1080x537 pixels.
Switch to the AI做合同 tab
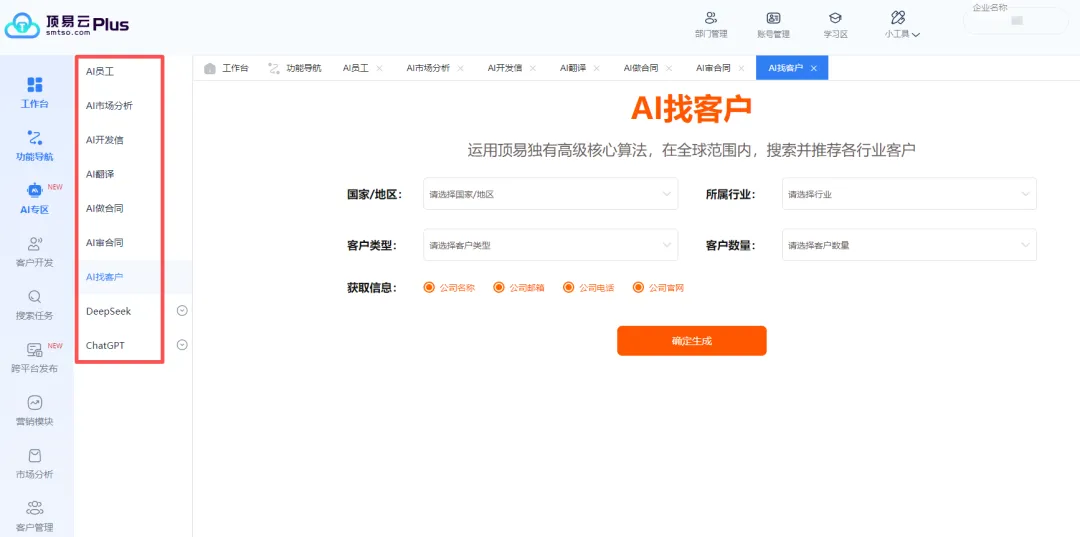[x=641, y=68]
